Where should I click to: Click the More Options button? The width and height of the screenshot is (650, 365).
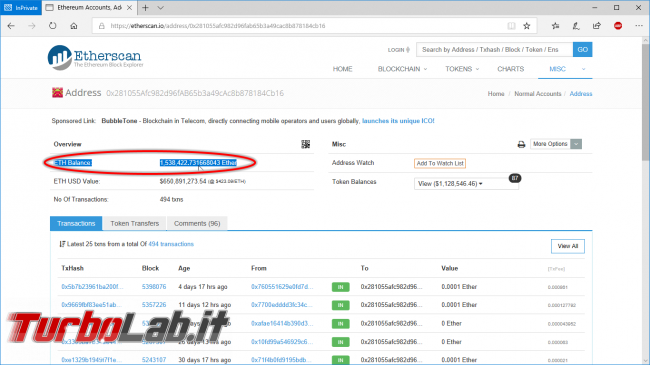click(550, 144)
